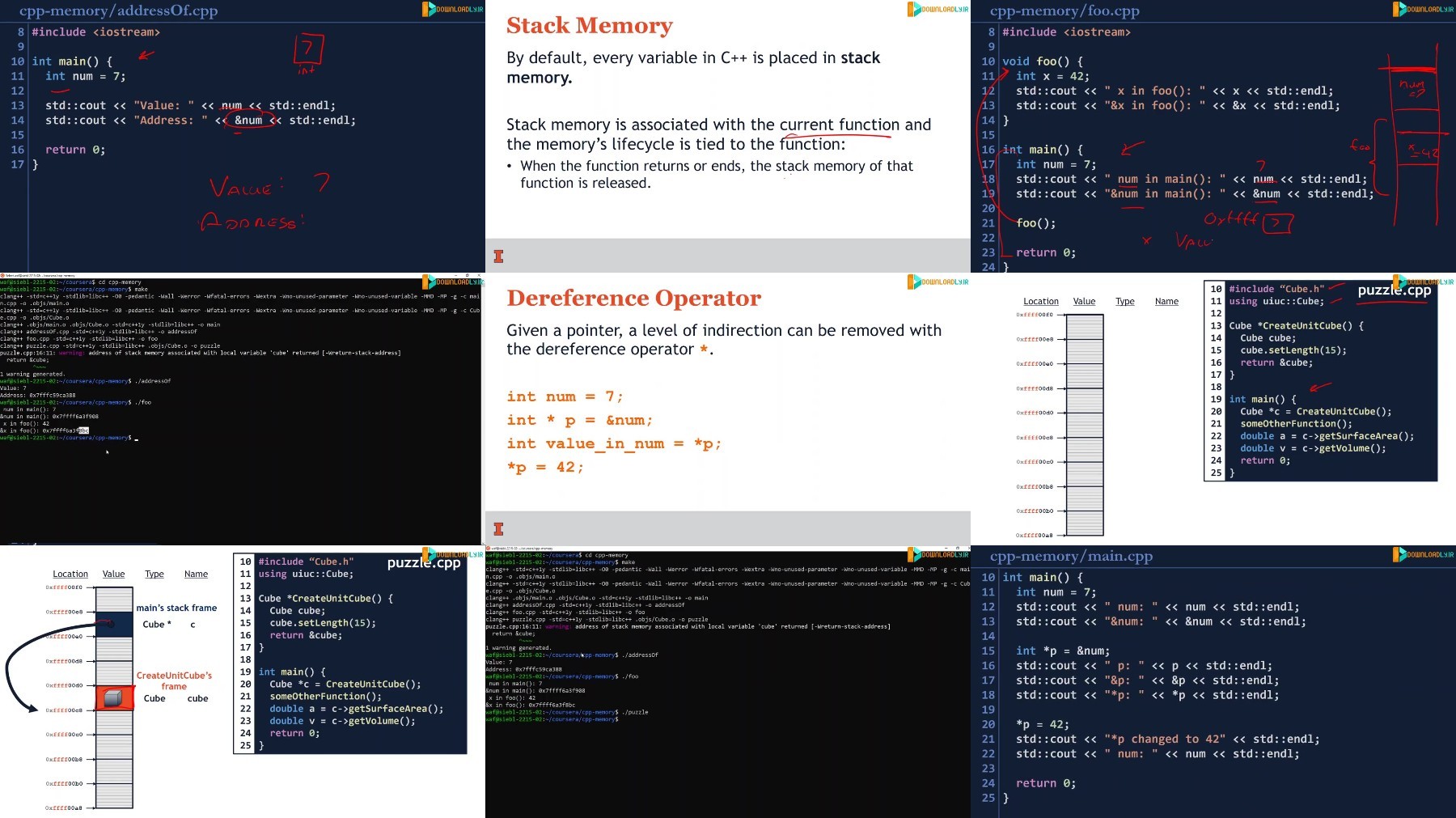This screenshot has width=1456, height=818.
Task: Click the DownloadLy.ir logo on Dereference Operator slide
Action: (x=938, y=282)
